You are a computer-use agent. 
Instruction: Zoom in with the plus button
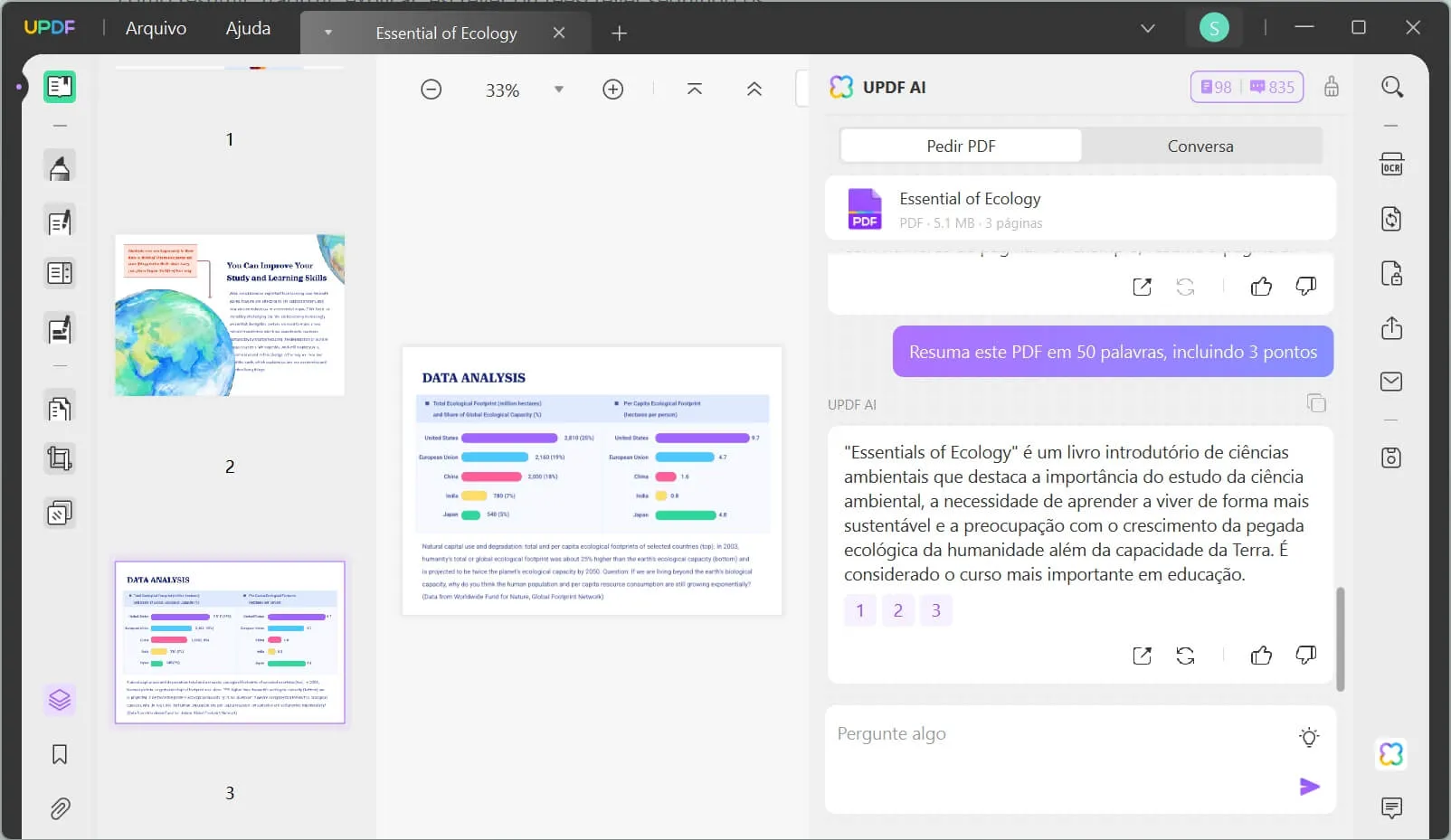(x=613, y=90)
